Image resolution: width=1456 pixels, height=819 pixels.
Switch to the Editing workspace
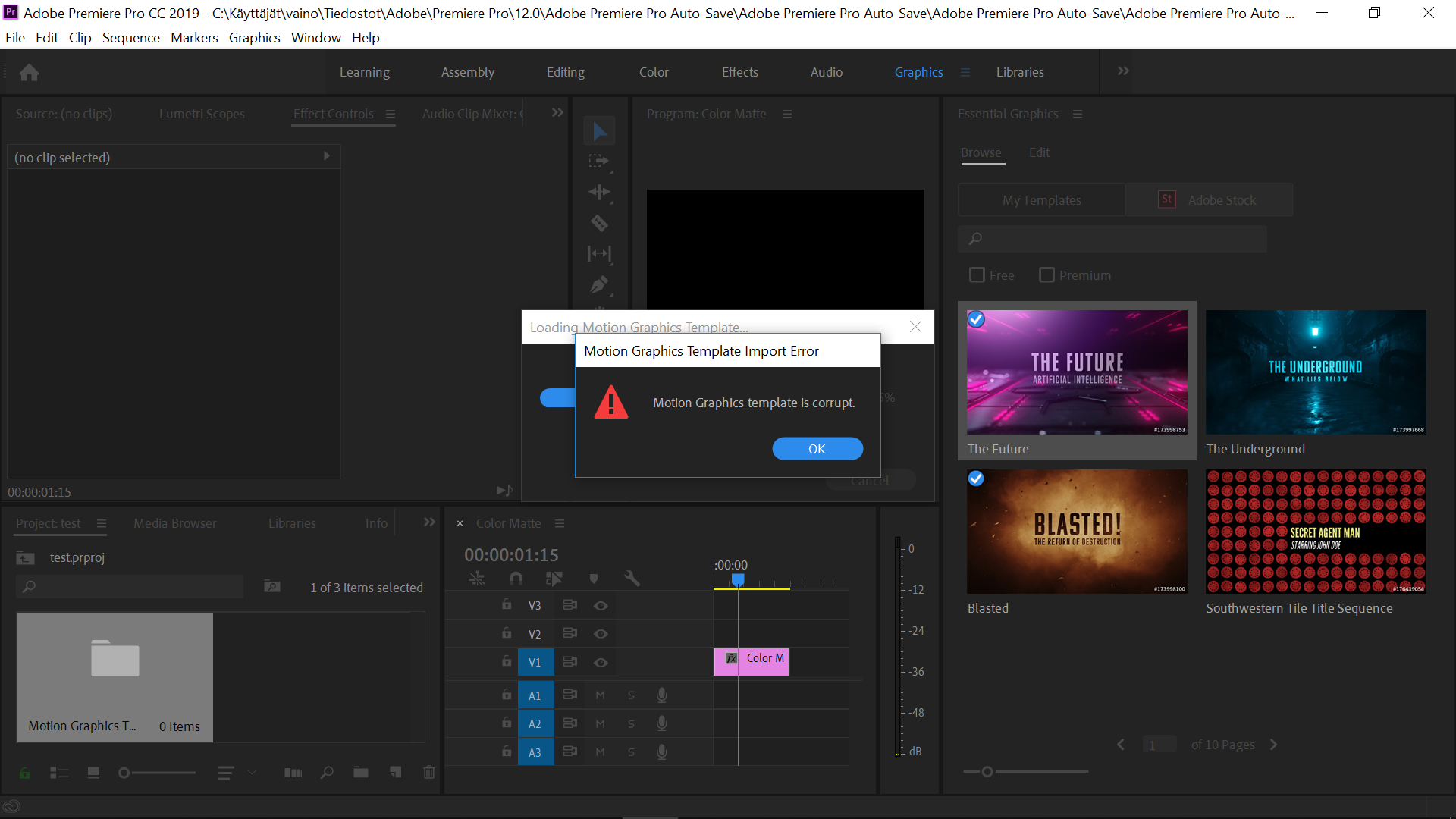pyautogui.click(x=566, y=72)
